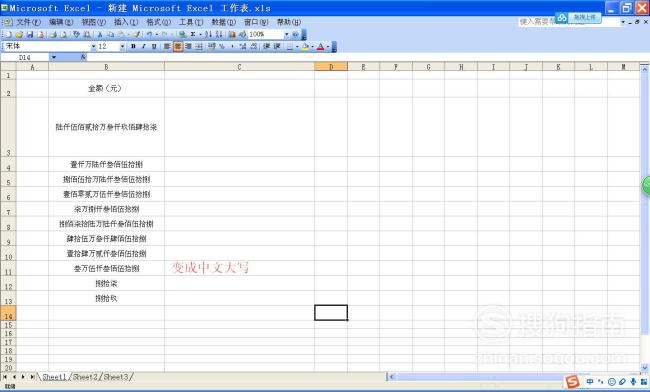Save the workbook with floppy icon
Viewport: 650px width, 392px height.
click(x=30, y=34)
